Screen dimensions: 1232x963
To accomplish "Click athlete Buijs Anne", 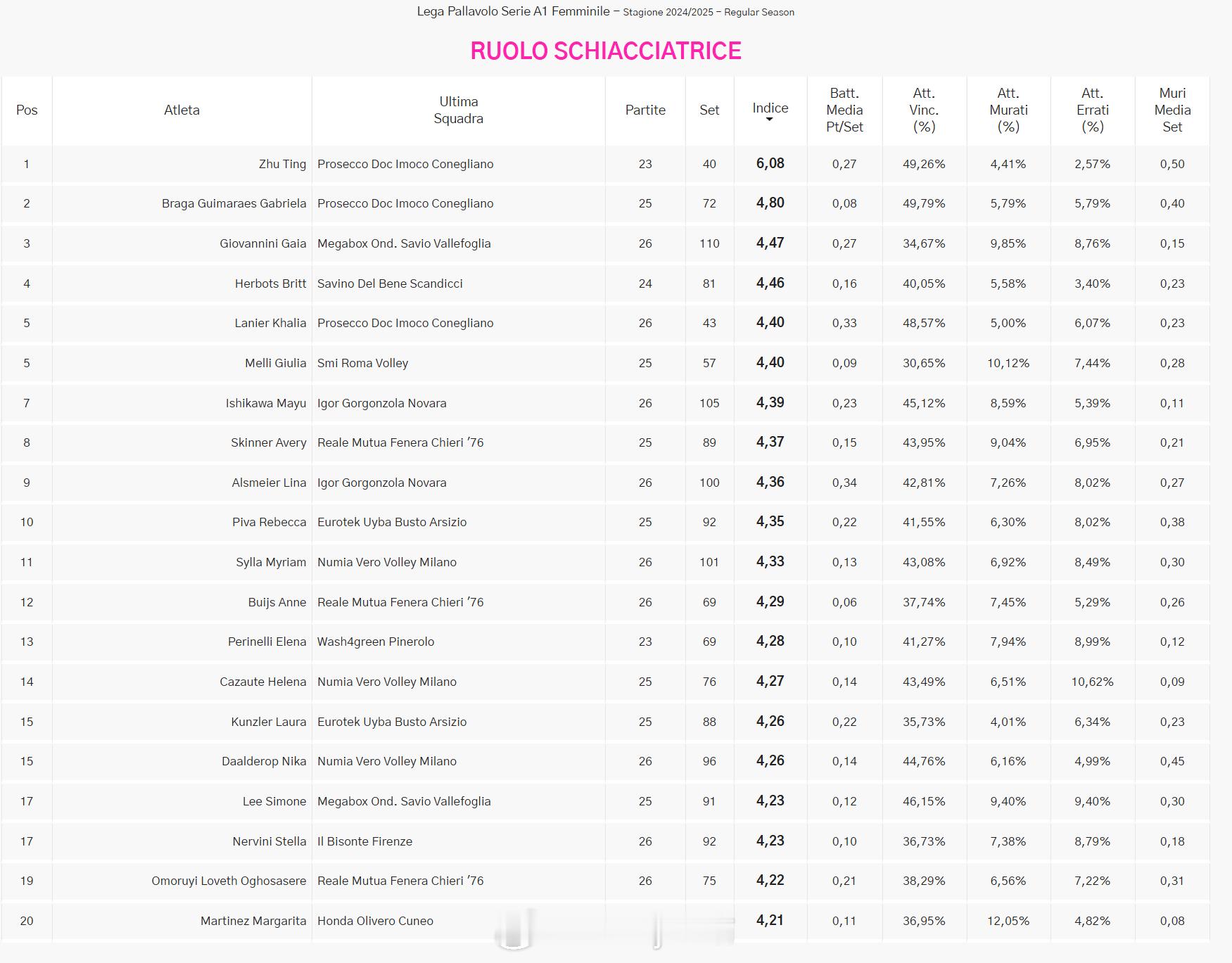I will (x=277, y=602).
